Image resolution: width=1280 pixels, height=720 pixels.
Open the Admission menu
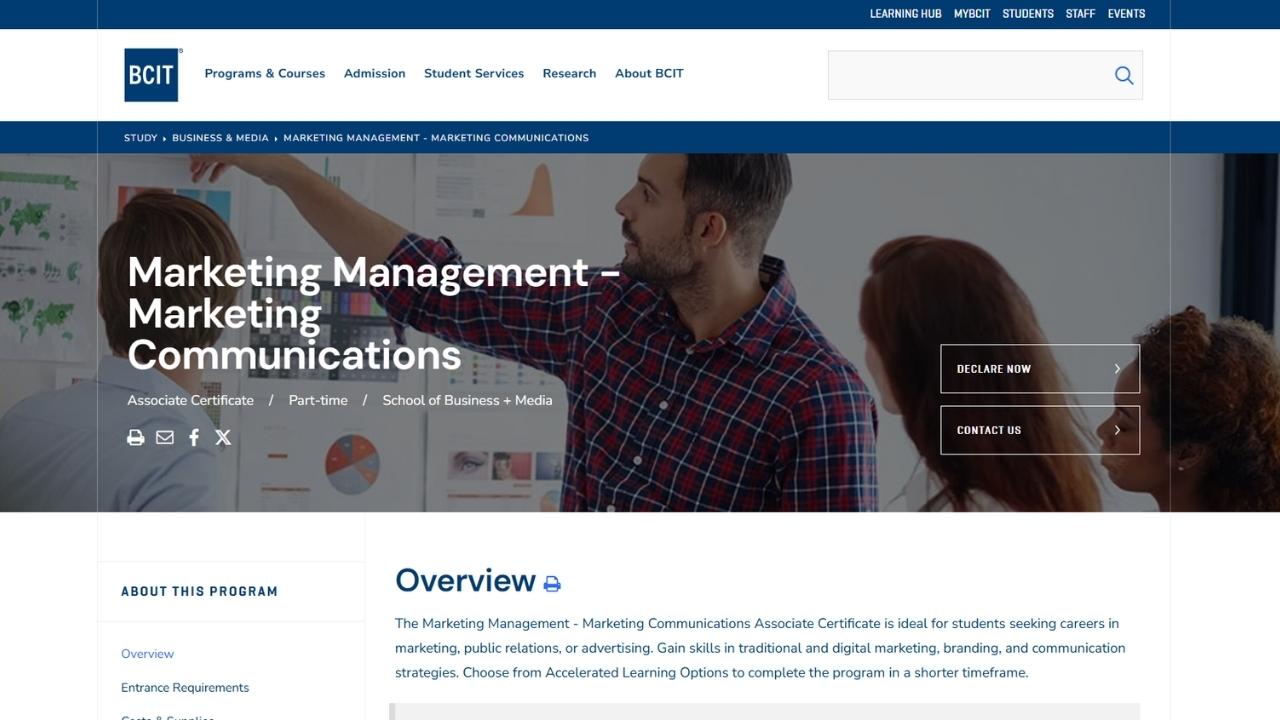375,73
